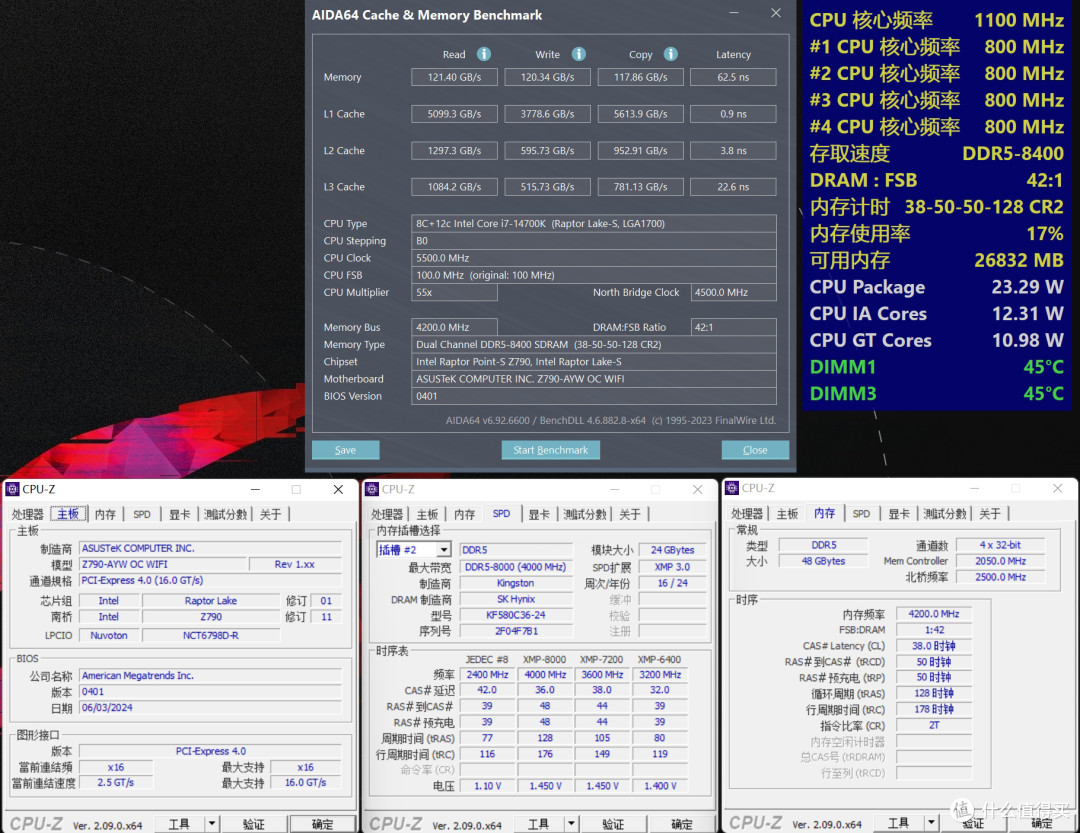Viewport: 1080px width, 833px height.
Task: Open 测试分数 tab in left CPU-Z
Action: pos(225,514)
